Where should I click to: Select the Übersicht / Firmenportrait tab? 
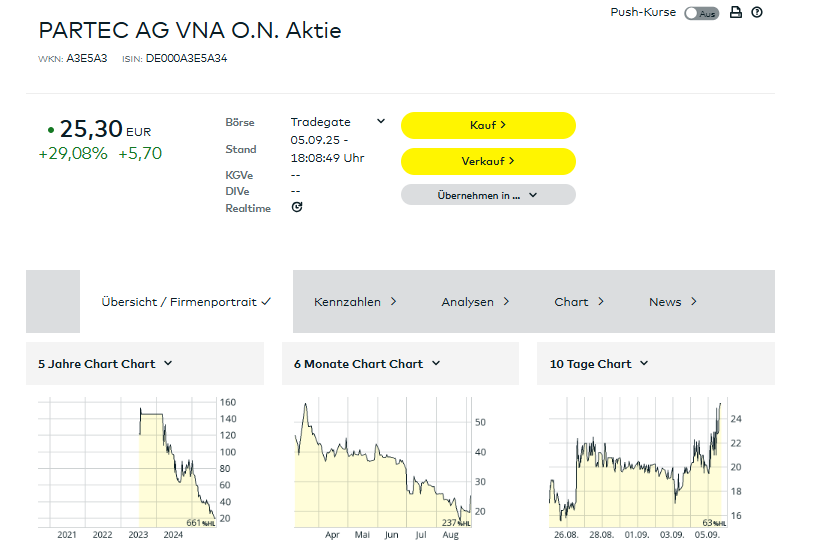pyautogui.click(x=186, y=302)
